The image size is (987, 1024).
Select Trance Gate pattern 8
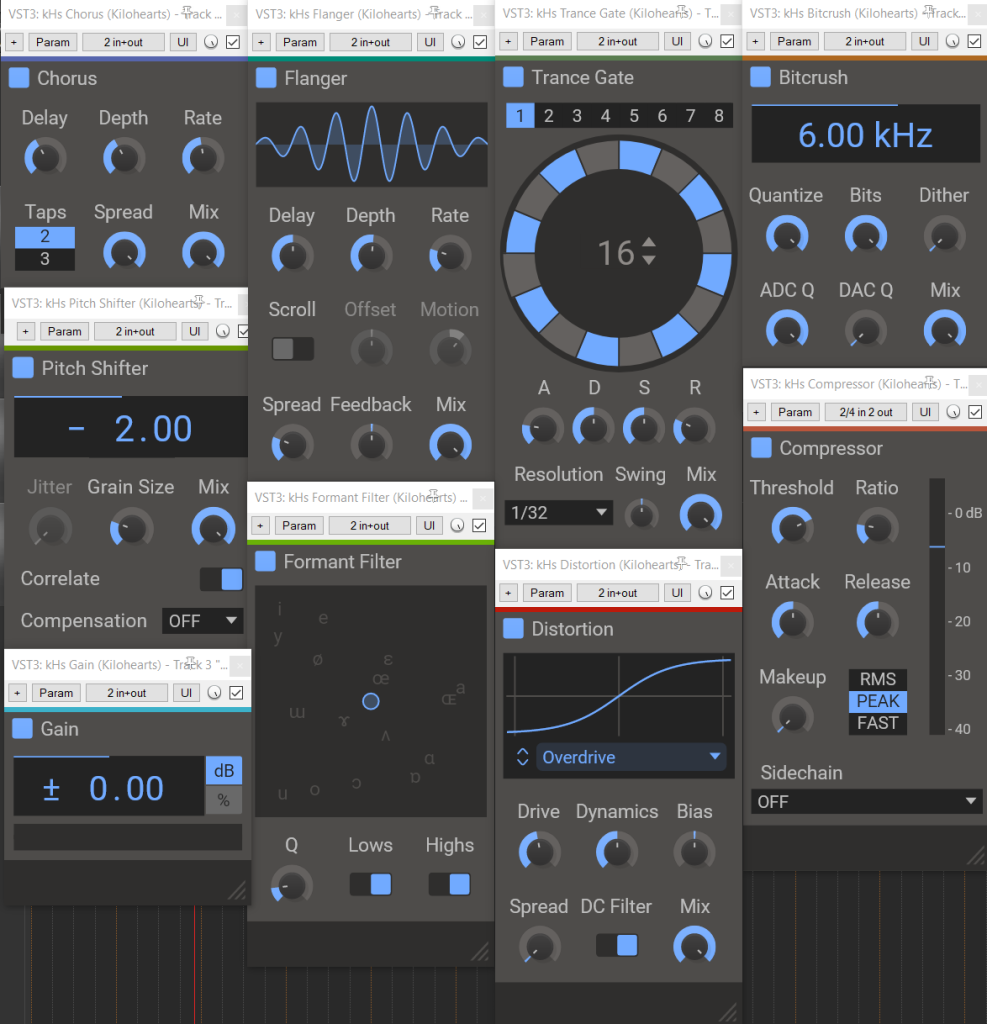tap(719, 116)
